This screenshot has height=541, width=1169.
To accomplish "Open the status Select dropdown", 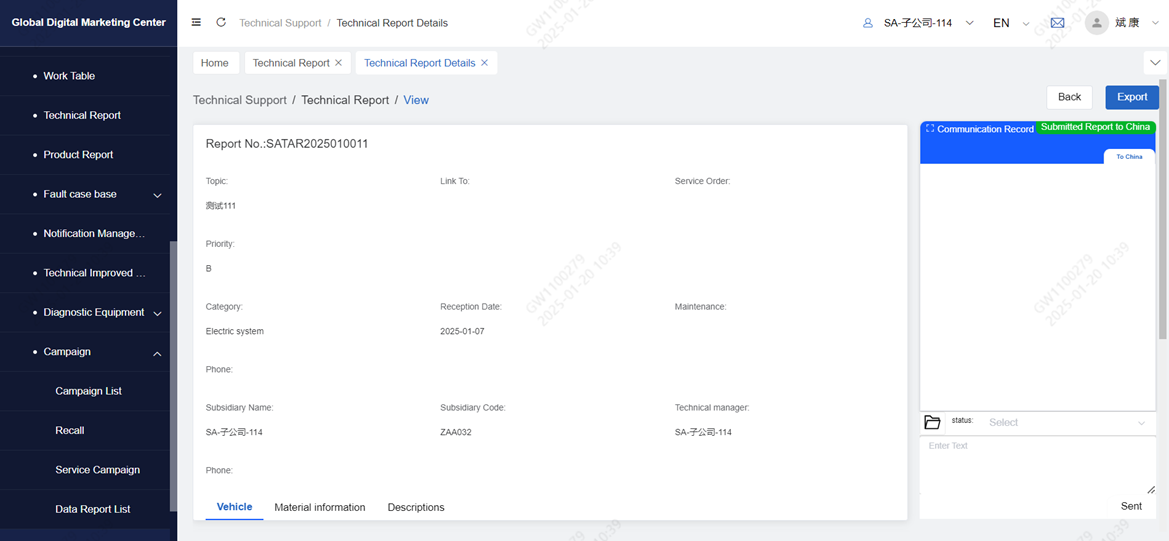I will [x=1066, y=423].
